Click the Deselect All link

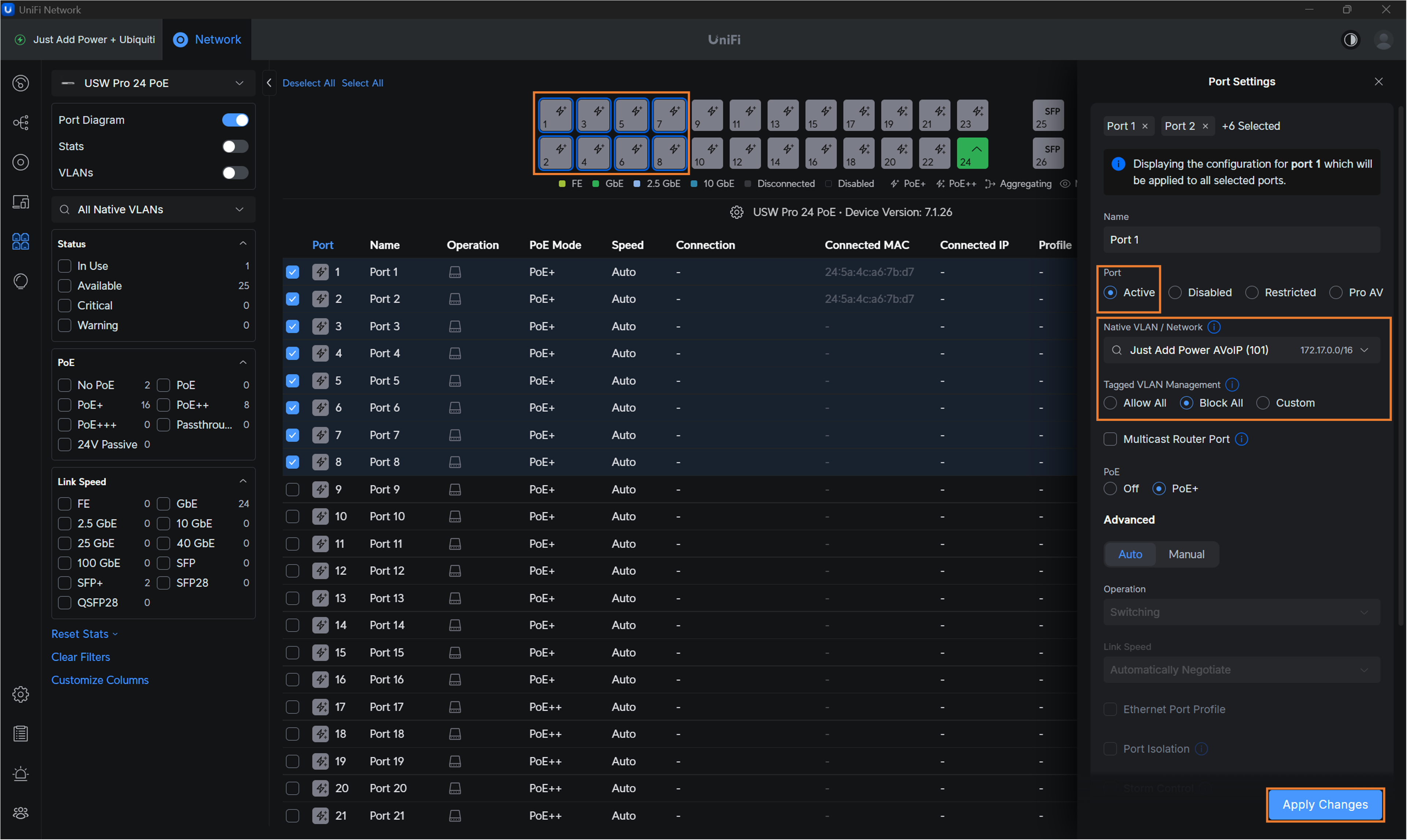click(308, 83)
